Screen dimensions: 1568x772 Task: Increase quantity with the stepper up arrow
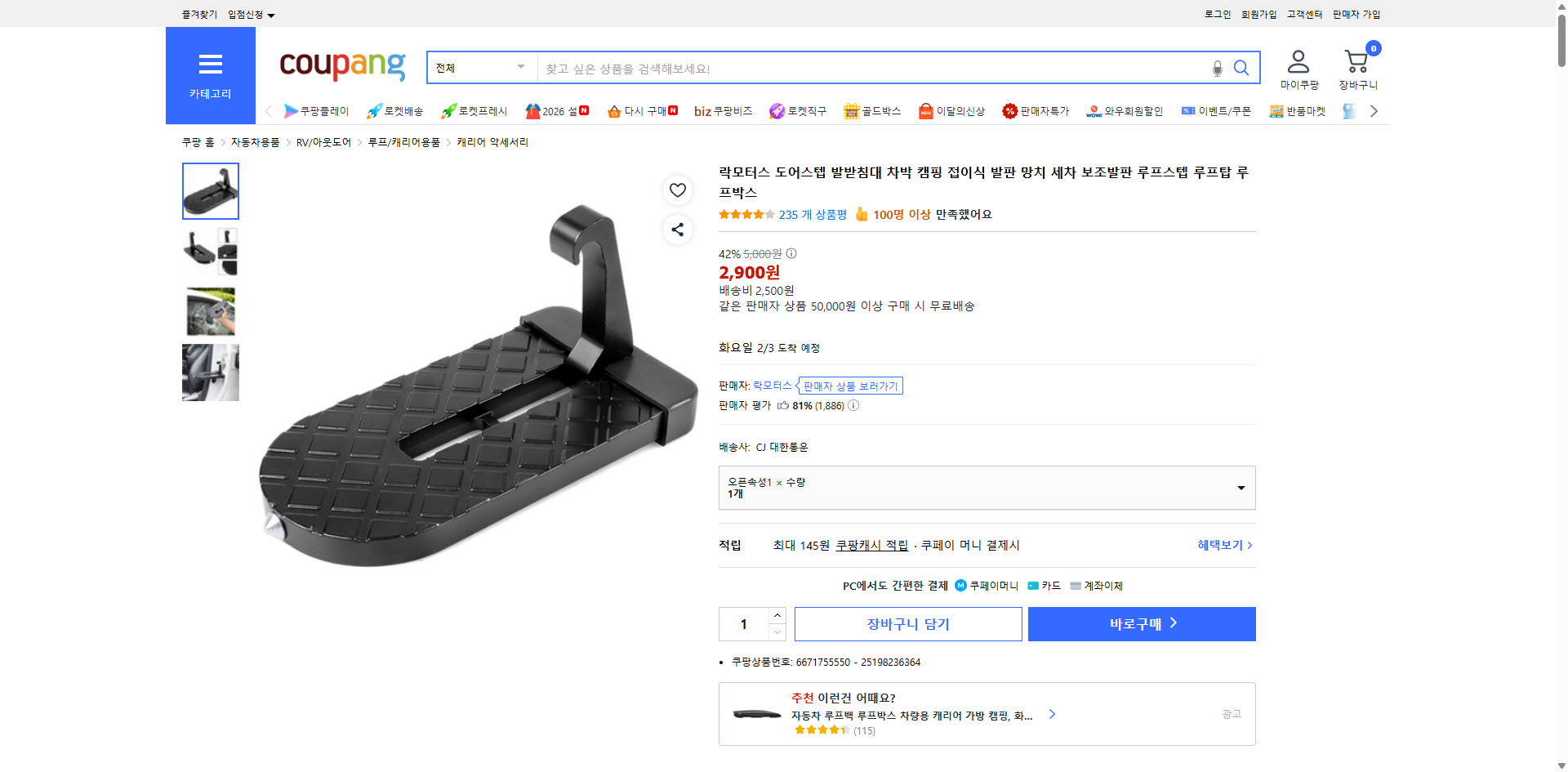coord(777,615)
